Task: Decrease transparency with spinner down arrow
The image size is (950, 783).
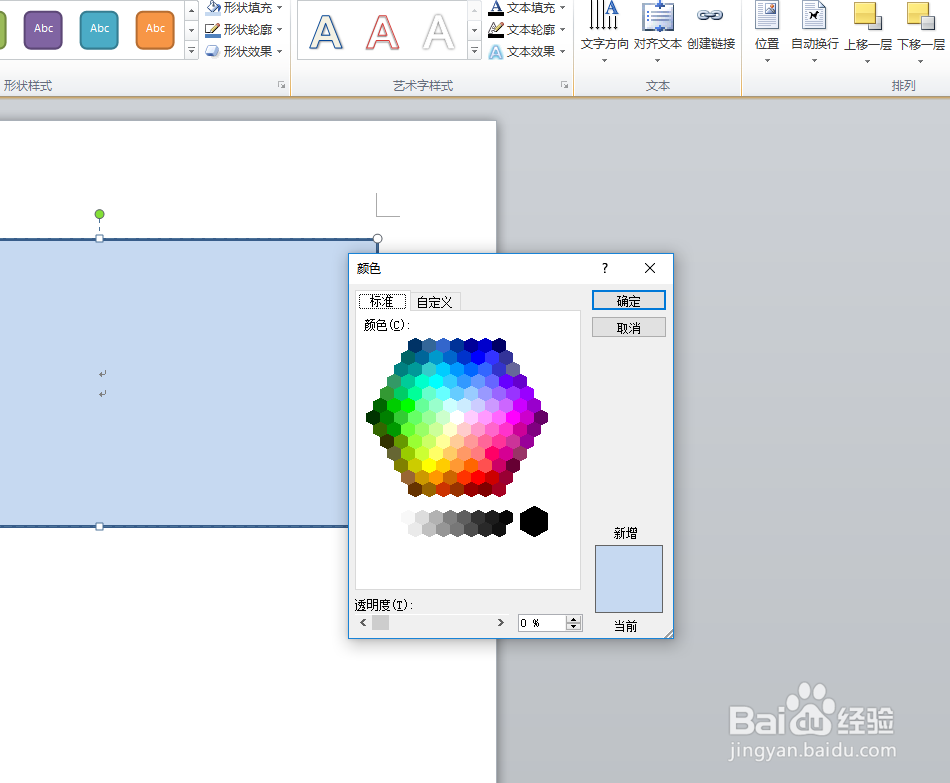Action: [574, 627]
